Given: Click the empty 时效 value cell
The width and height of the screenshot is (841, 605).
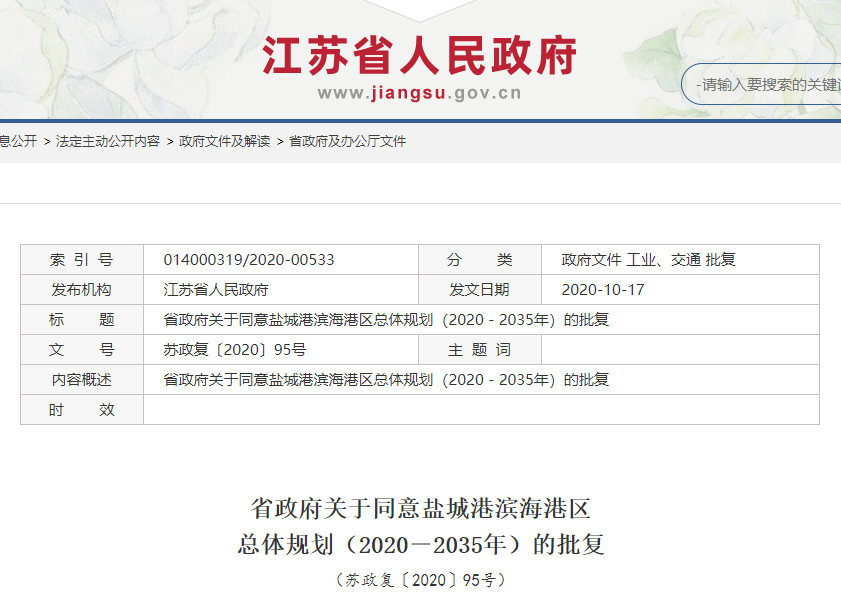Looking at the screenshot, I should click(x=480, y=410).
